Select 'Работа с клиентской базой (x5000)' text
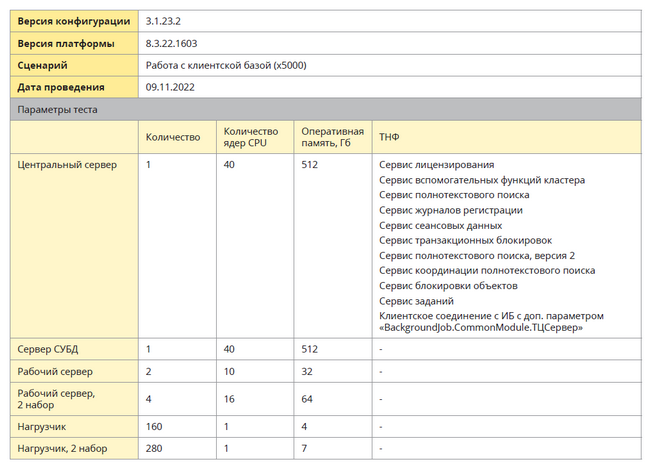Screen dimensions: 650x468 click(226, 65)
